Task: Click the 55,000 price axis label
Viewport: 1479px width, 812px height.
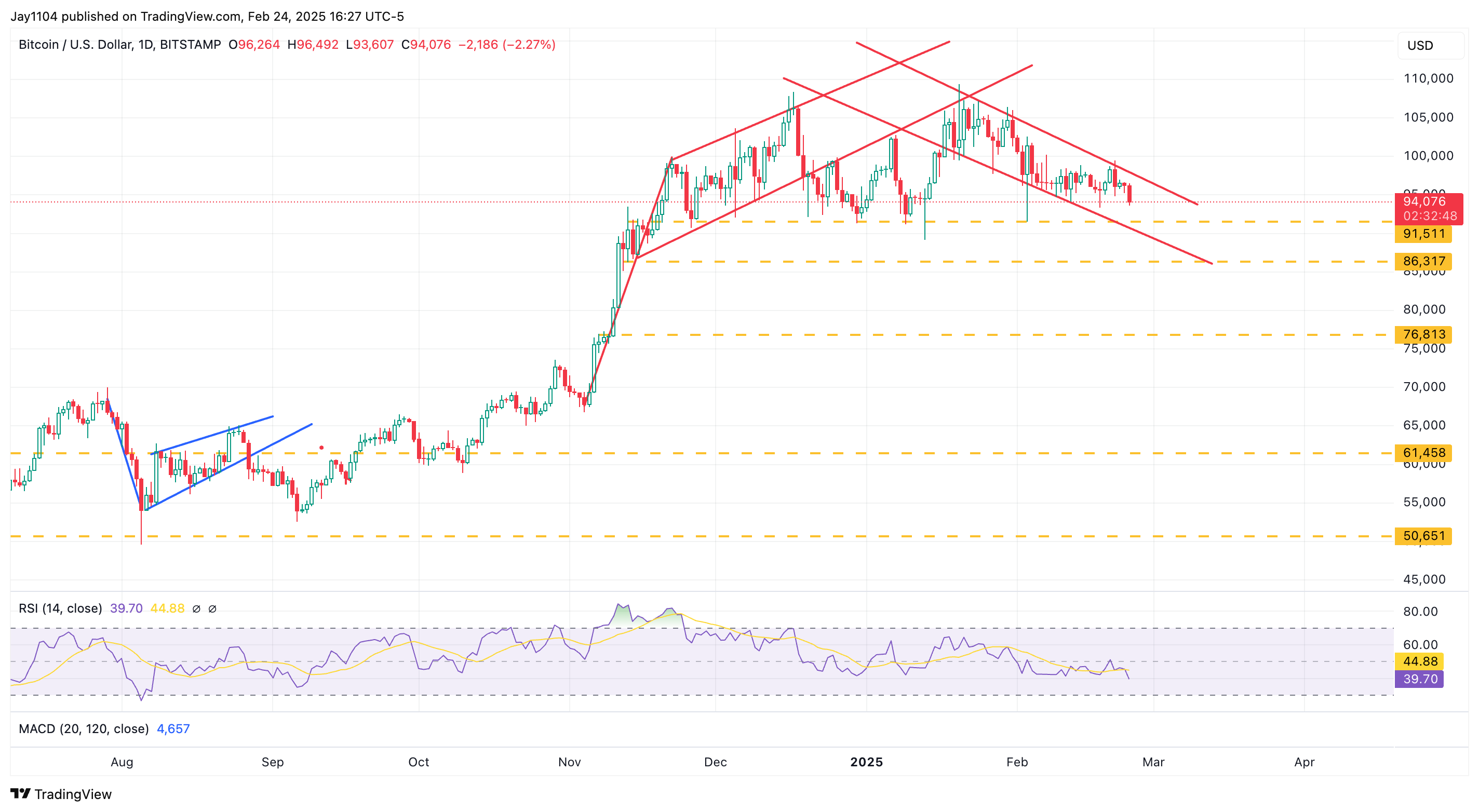Action: pyautogui.click(x=1424, y=502)
